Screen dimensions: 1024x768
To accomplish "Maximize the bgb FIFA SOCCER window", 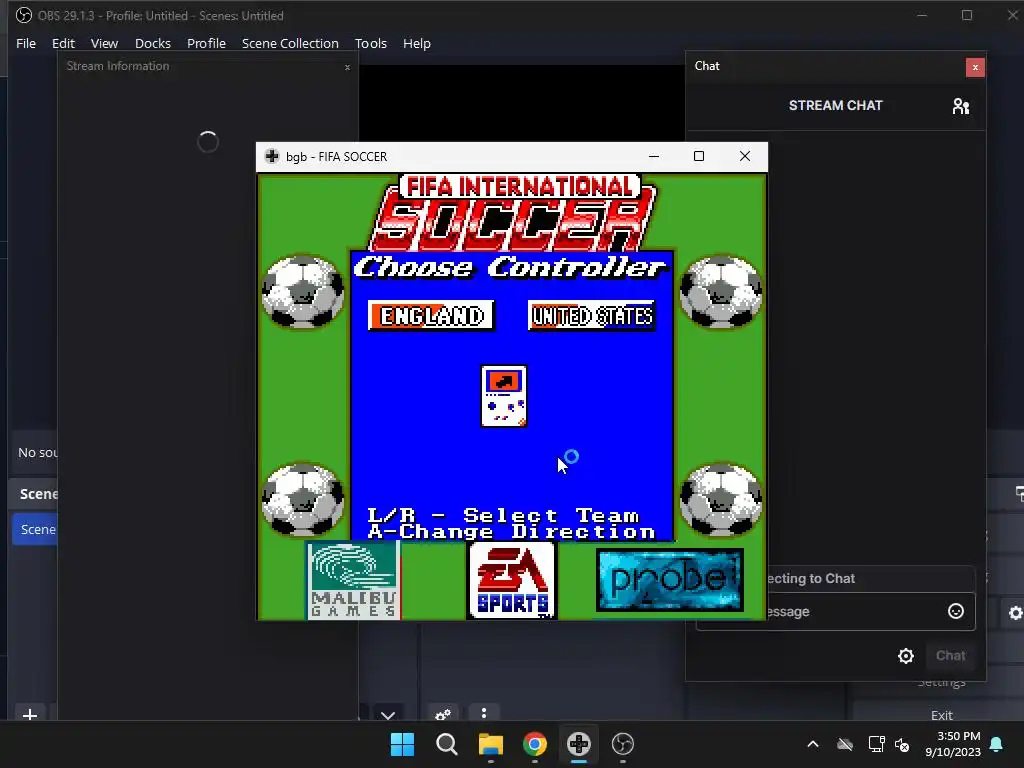I will coord(699,156).
